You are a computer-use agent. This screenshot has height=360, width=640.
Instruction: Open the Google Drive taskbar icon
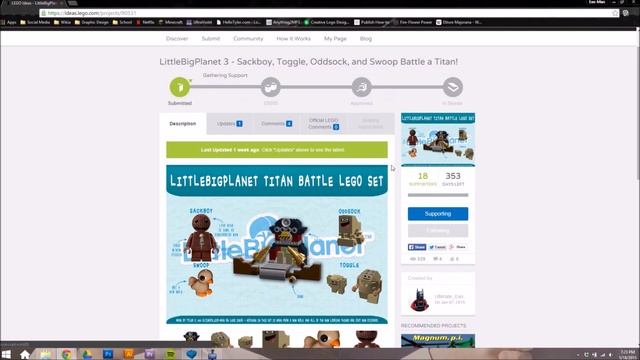[x=87, y=354]
